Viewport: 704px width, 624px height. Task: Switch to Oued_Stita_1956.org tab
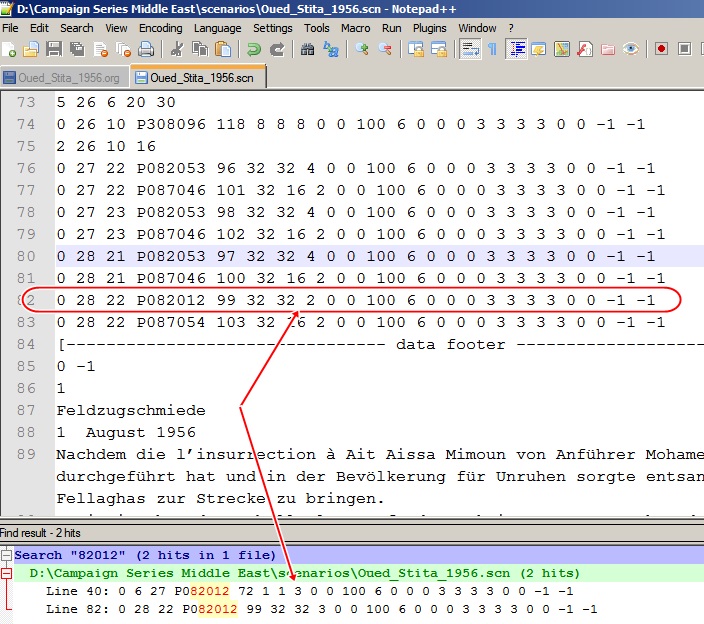point(64,78)
